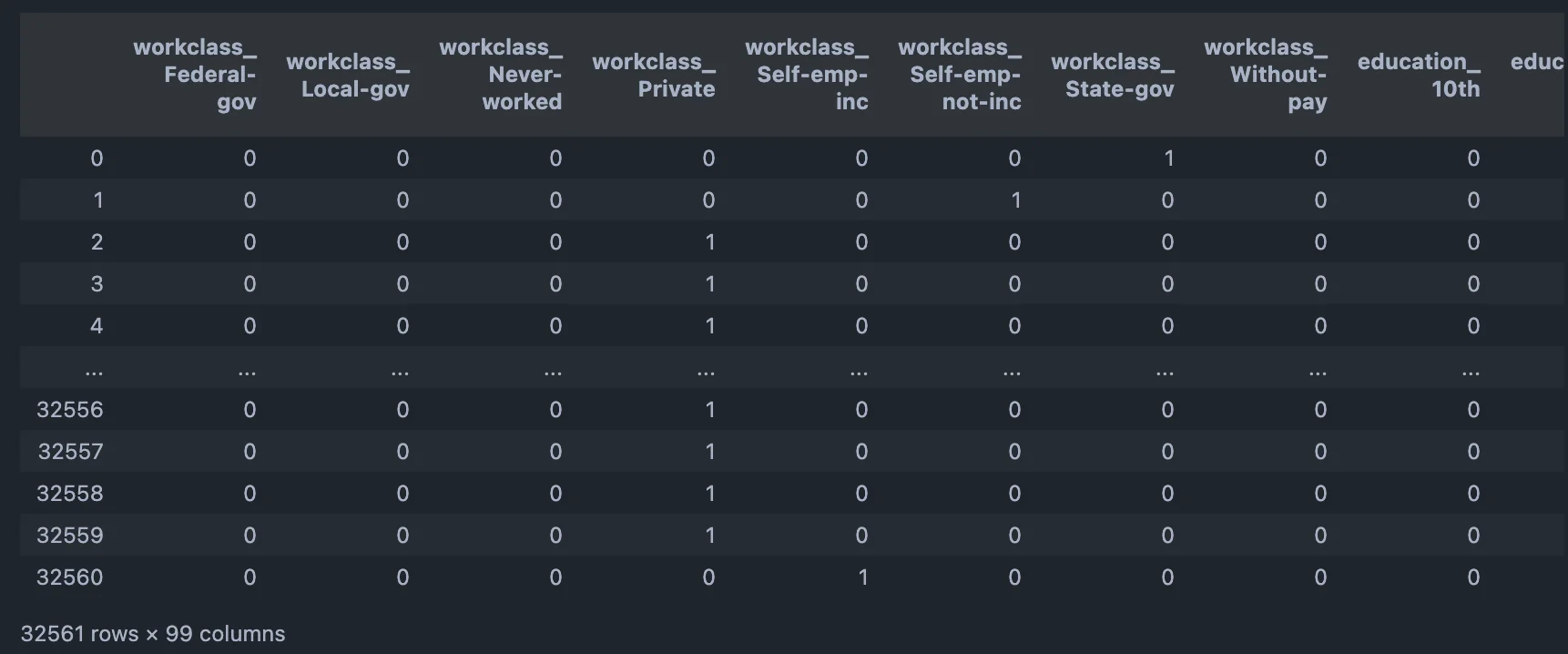Click workclass_Private value in row 2

(709, 242)
